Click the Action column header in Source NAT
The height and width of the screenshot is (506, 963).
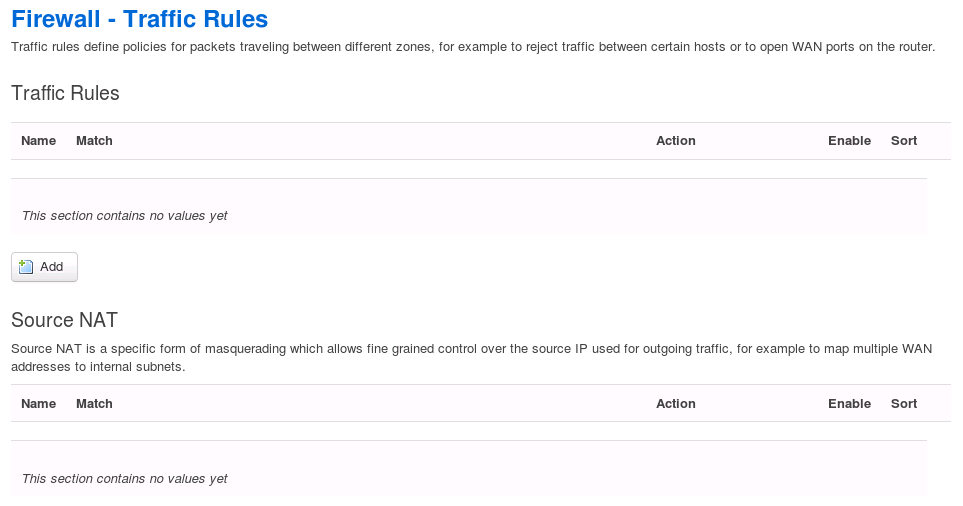click(x=675, y=404)
